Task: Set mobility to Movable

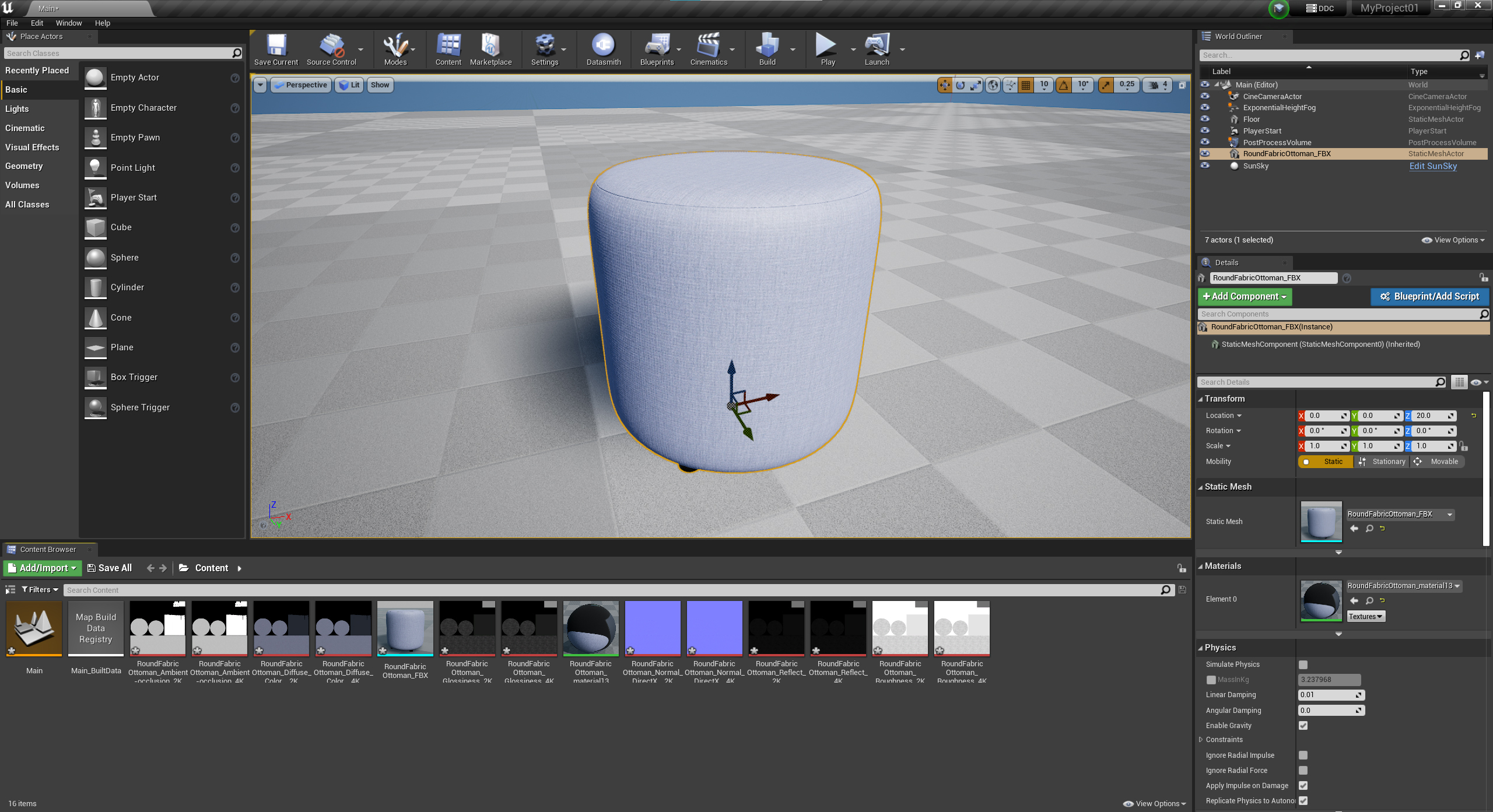Action: 1438,461
